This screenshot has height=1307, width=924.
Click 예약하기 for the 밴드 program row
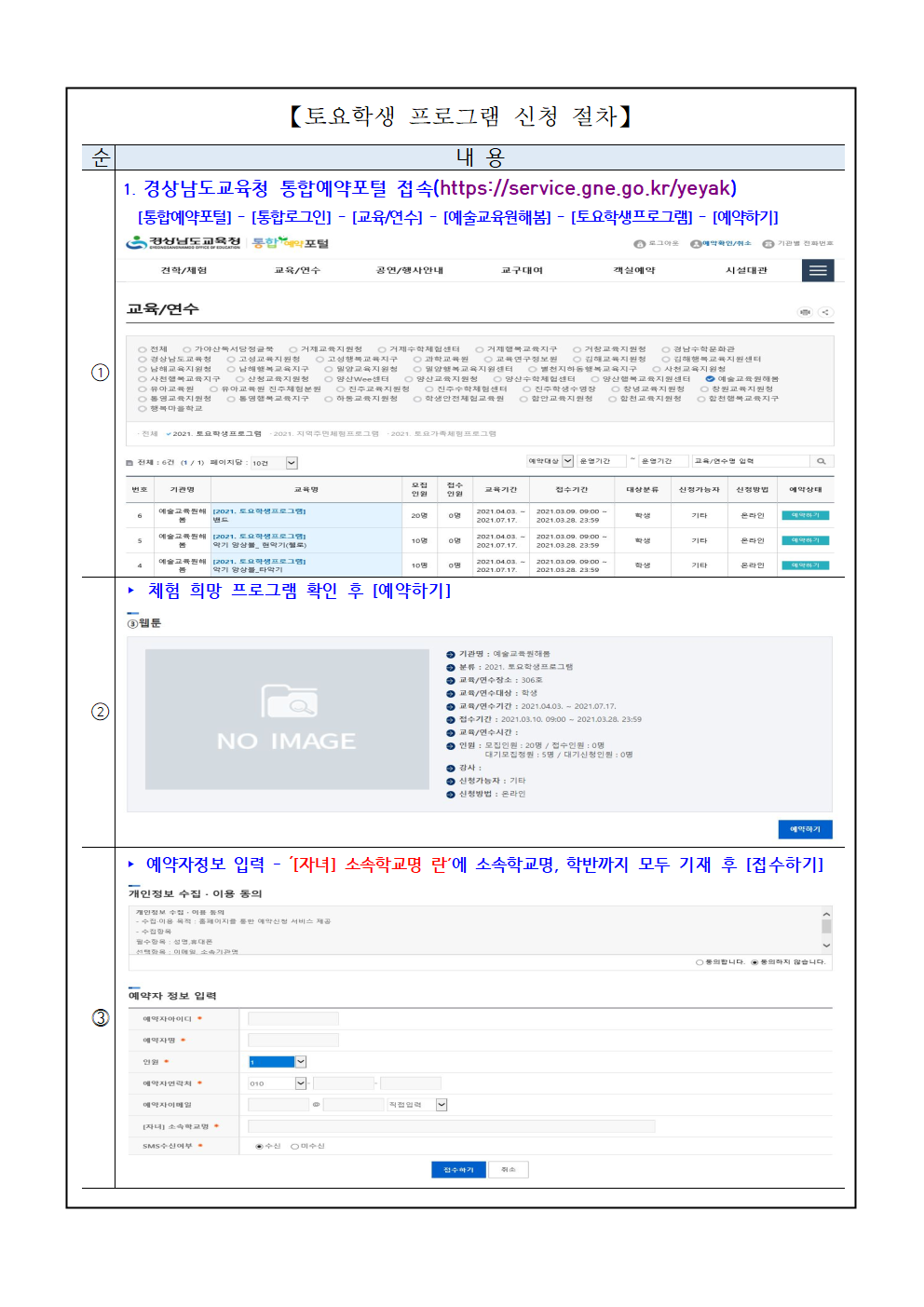pos(806,515)
